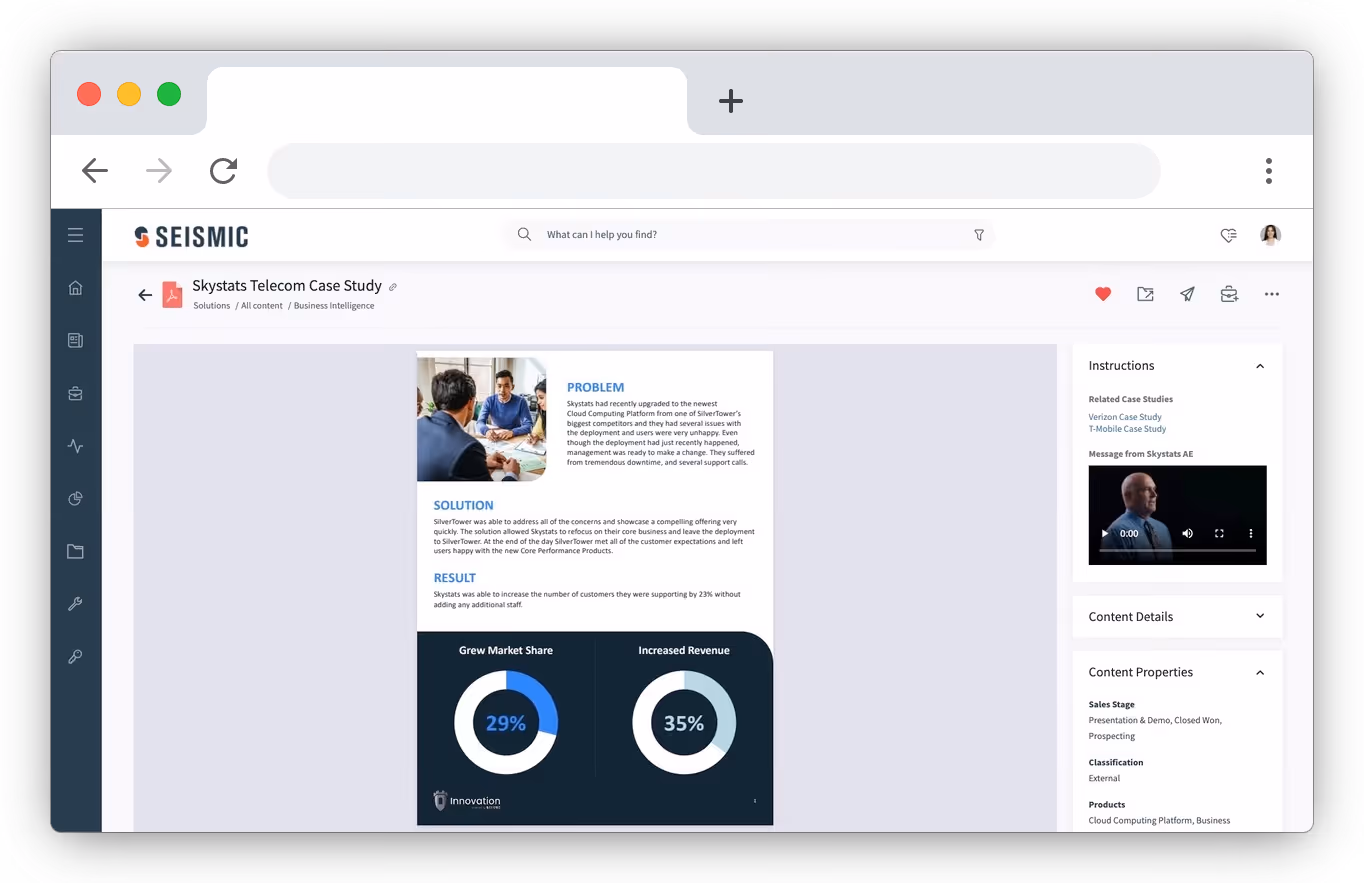The height and width of the screenshot is (883, 1364).
Task: Open the video player options menu
Action: [x=1251, y=534]
